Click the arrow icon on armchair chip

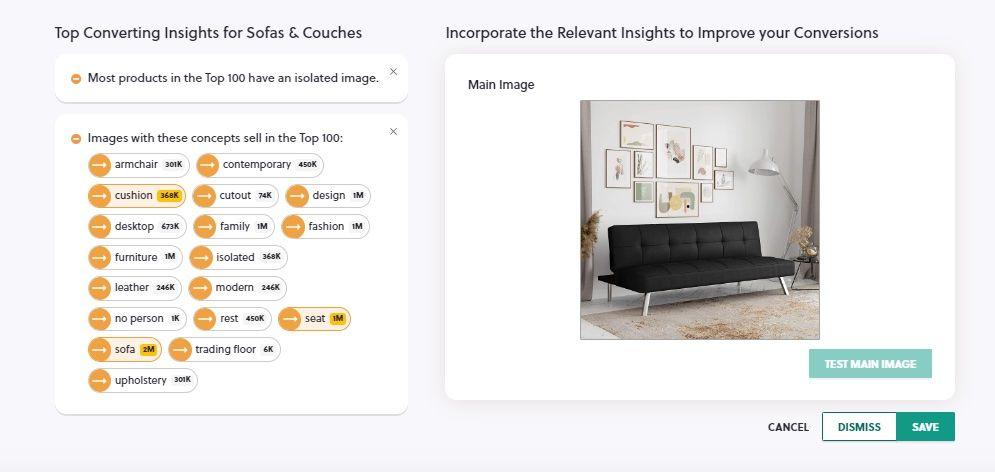tap(99, 165)
